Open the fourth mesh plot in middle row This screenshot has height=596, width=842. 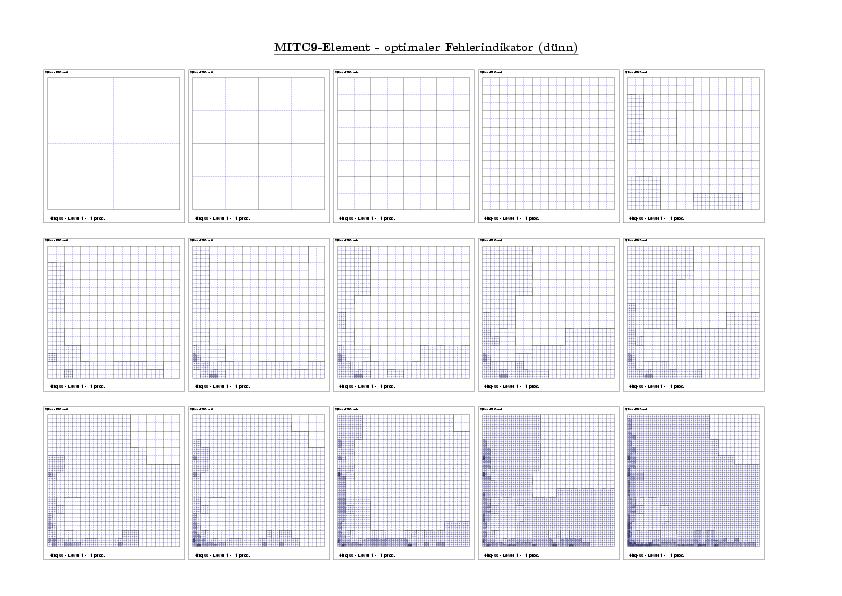pyautogui.click(x=548, y=312)
